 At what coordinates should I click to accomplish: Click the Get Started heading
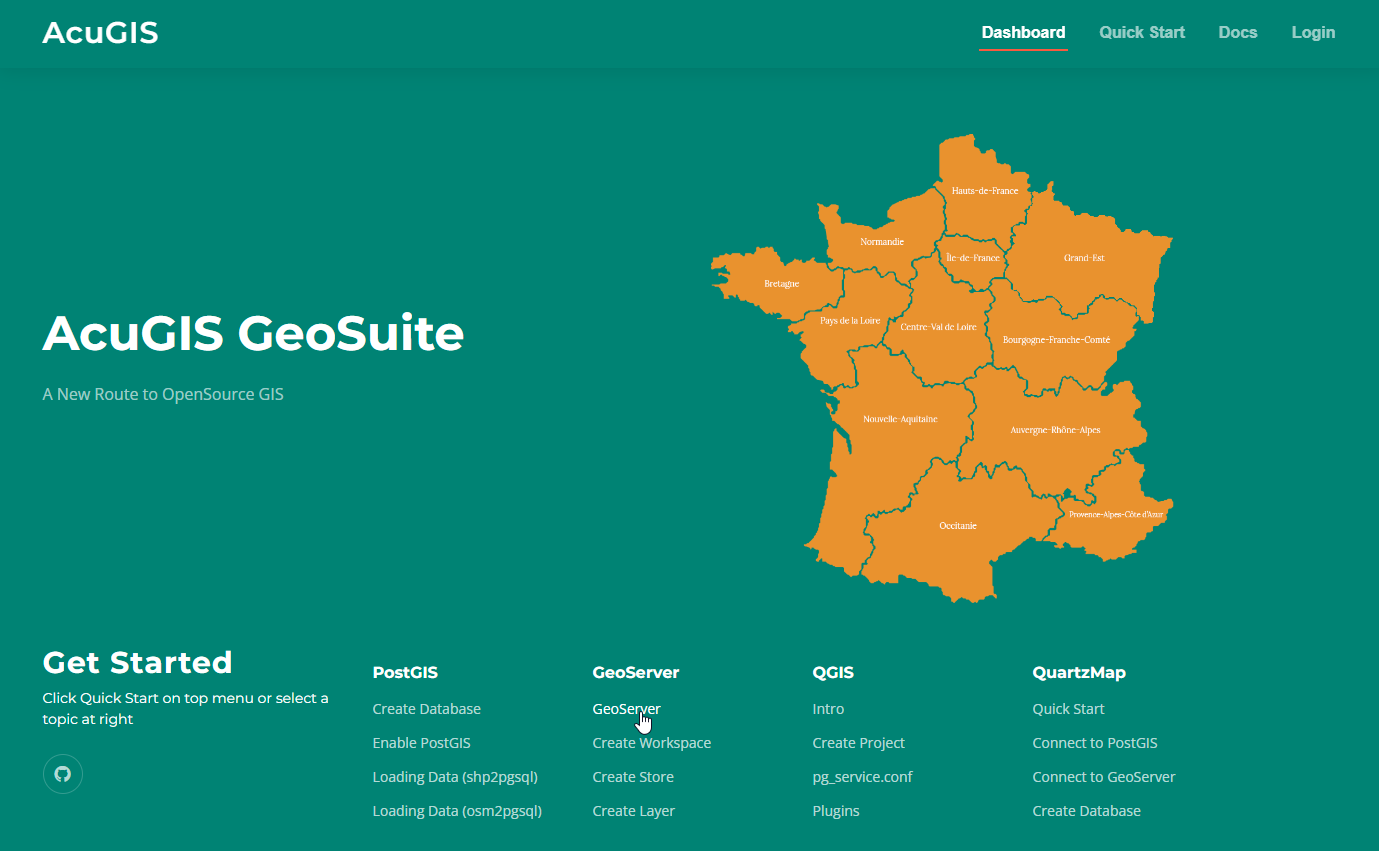click(137, 662)
